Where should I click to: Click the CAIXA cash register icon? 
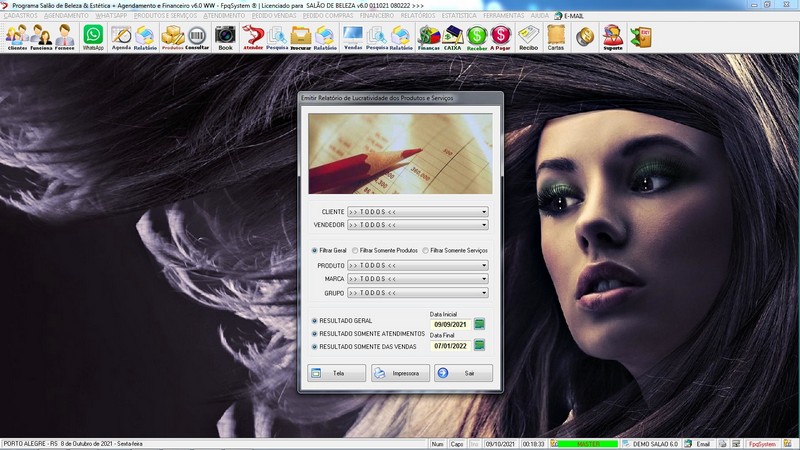click(x=453, y=37)
